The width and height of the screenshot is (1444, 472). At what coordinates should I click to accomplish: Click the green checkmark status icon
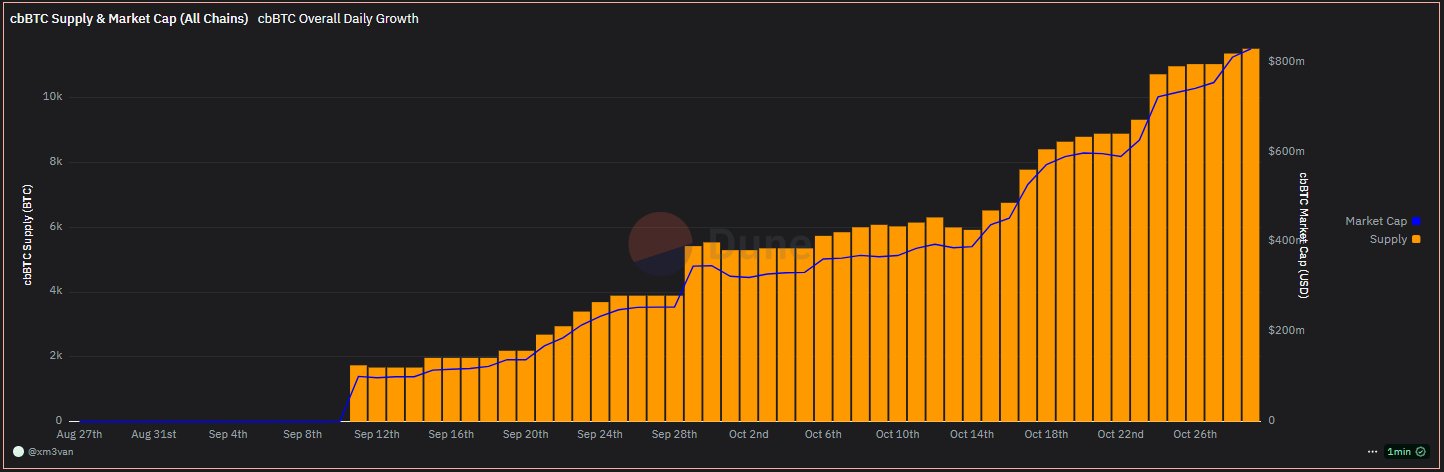point(1420,452)
